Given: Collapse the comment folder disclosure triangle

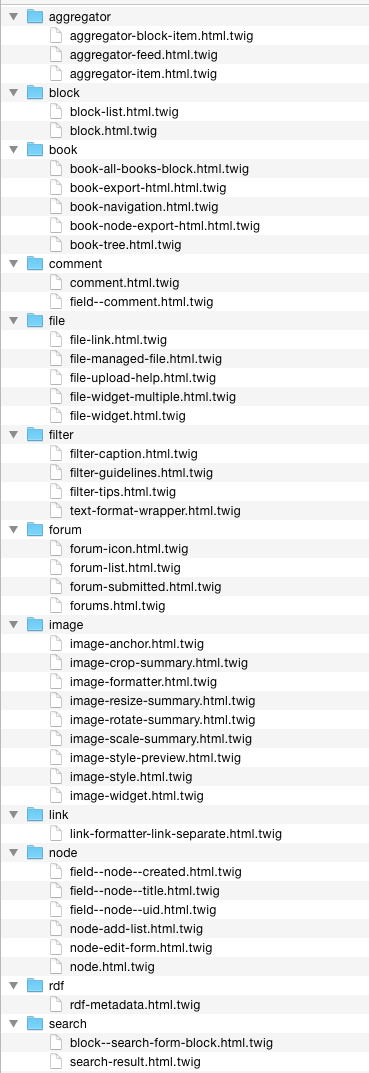Looking at the screenshot, I should coord(13,263).
